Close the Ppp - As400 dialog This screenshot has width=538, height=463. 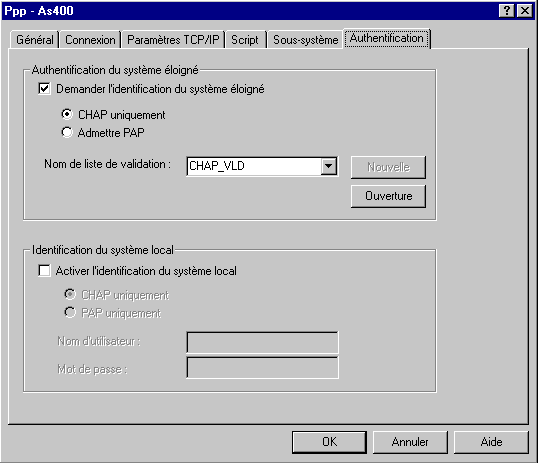525,11
